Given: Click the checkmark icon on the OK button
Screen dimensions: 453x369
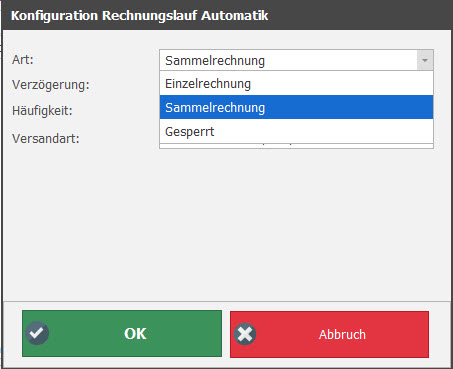Looking at the screenshot, I should click(x=37, y=333).
